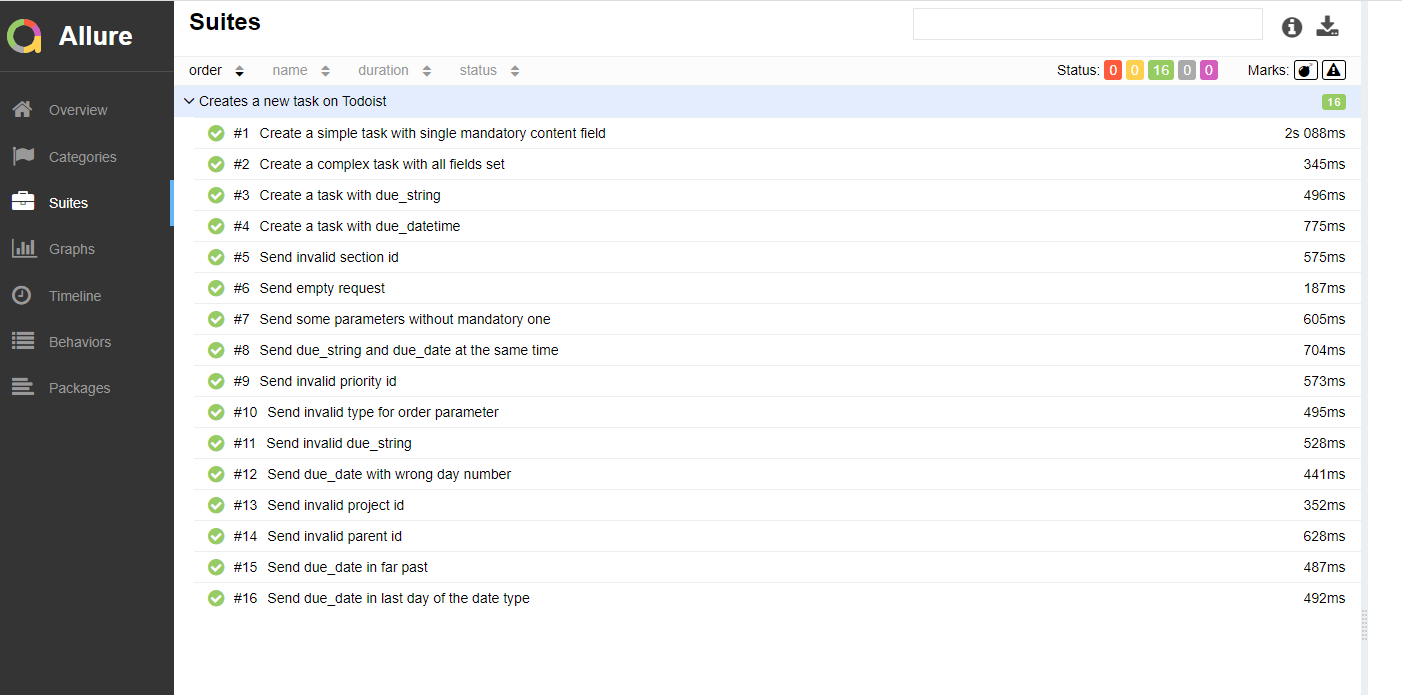Toggle the new-failed marks filter (warning icon)

point(1334,70)
